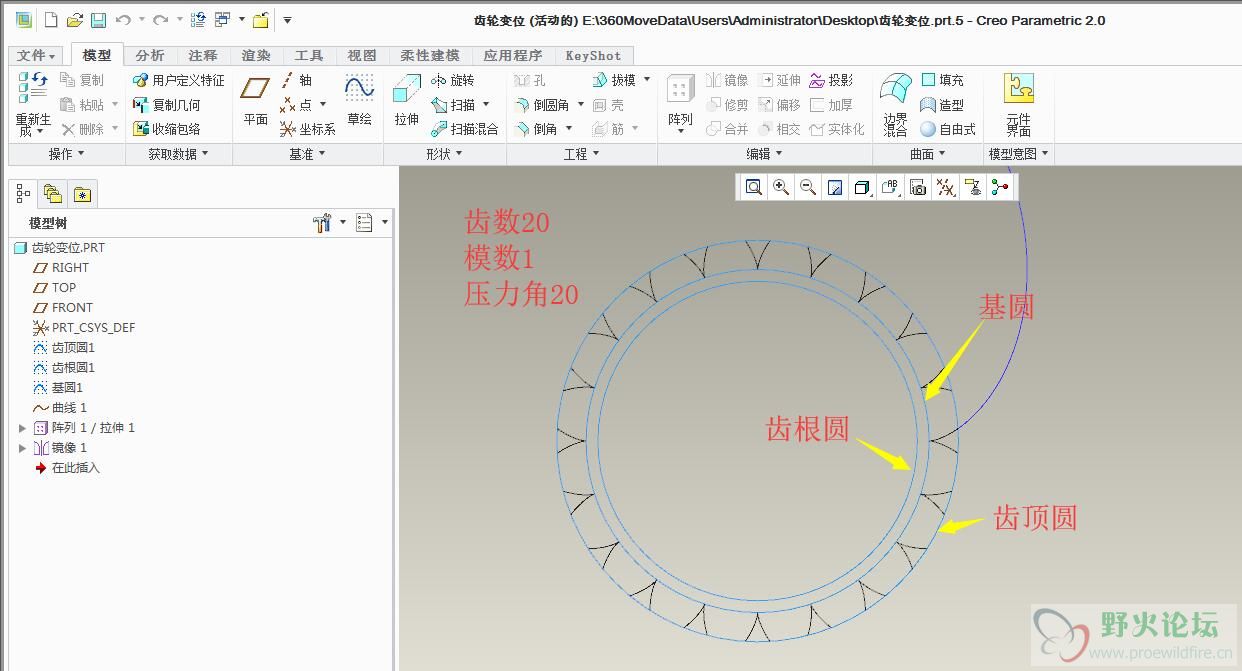Viewport: 1242px width, 671px height.
Task: Expand the 模型意图 model intent group
Action: [x=1019, y=154]
